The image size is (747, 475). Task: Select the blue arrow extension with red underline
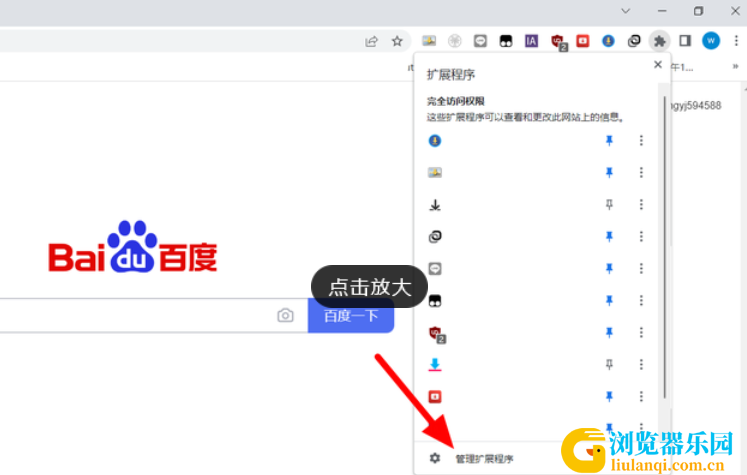pyautogui.click(x=435, y=365)
